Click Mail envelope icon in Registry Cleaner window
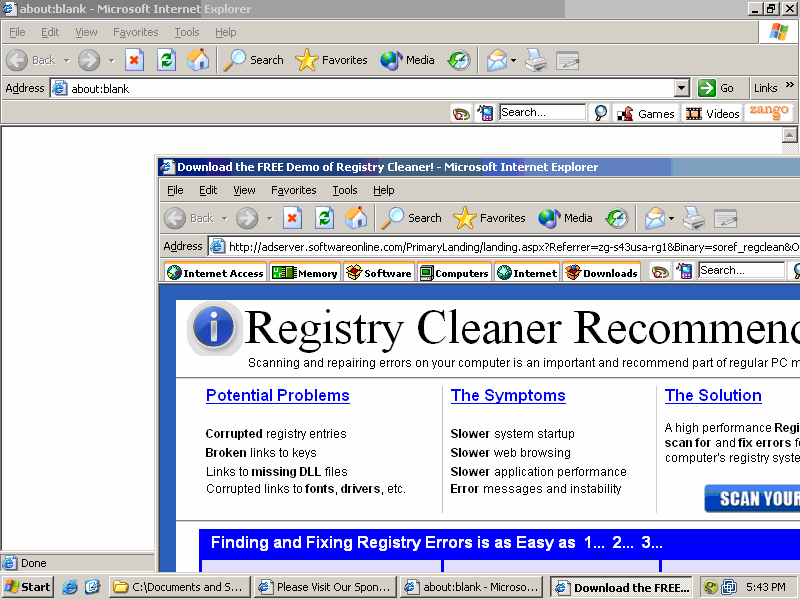Image resolution: width=800 pixels, height=600 pixels. (x=655, y=218)
